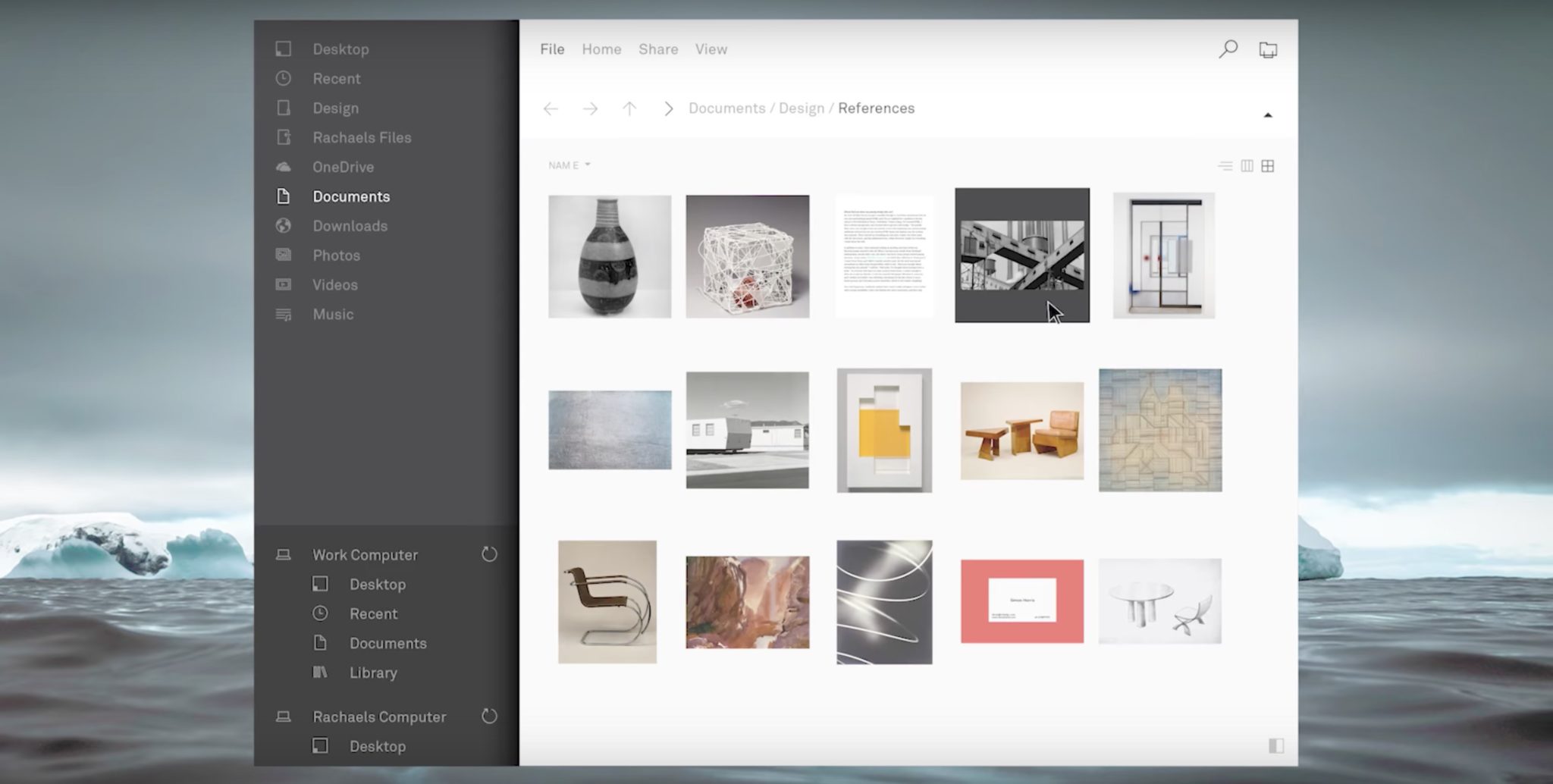
Task: Select the list view icon
Action: (x=1226, y=165)
